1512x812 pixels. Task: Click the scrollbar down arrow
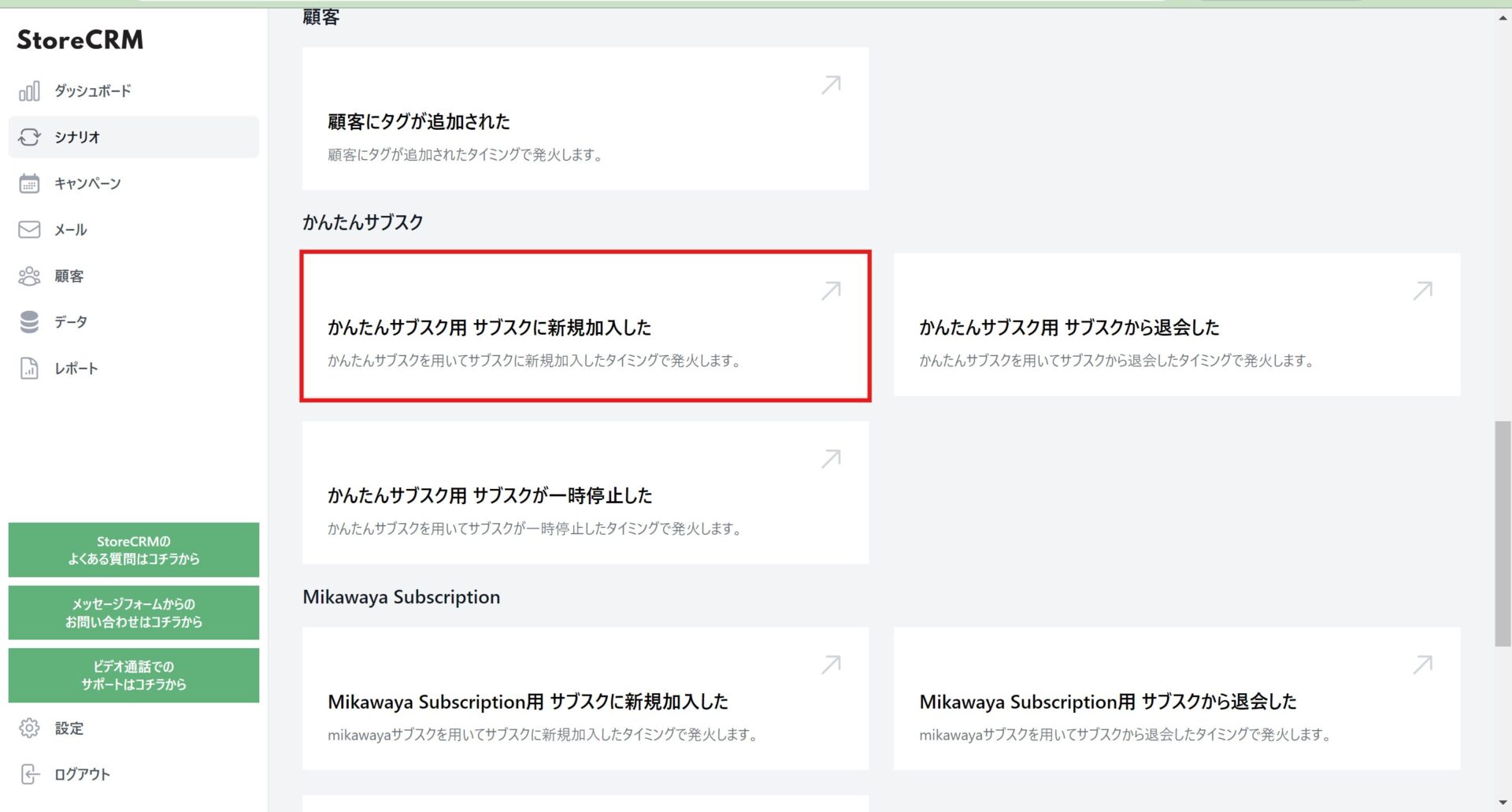(x=1503, y=803)
